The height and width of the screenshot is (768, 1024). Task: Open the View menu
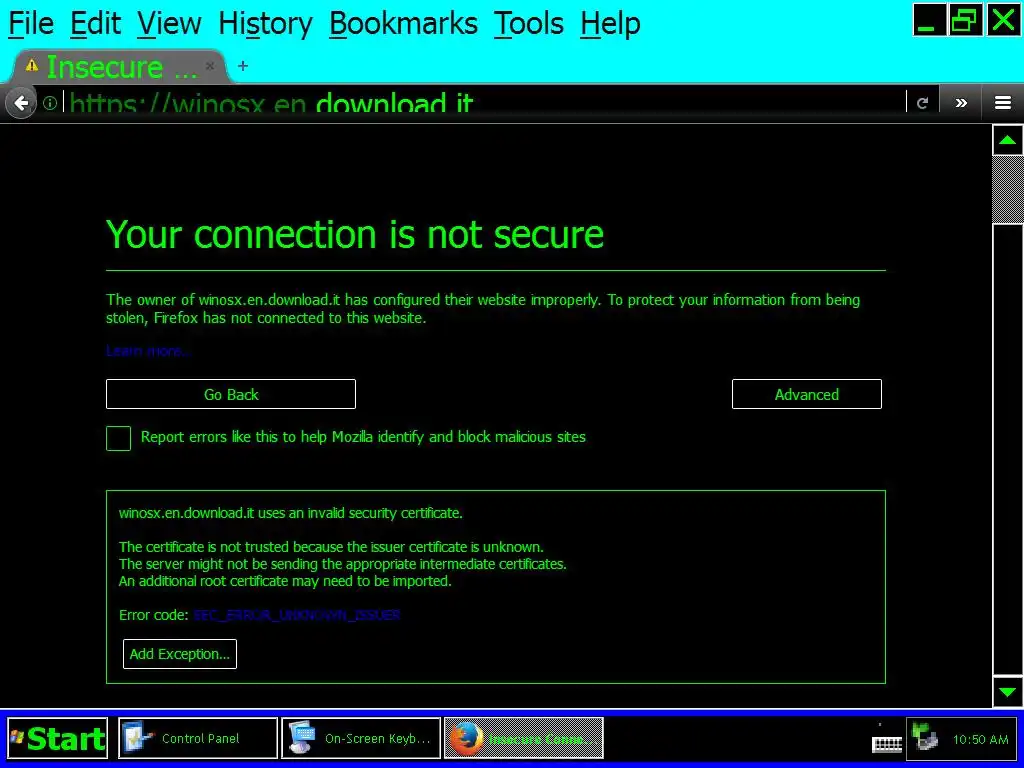[170, 24]
